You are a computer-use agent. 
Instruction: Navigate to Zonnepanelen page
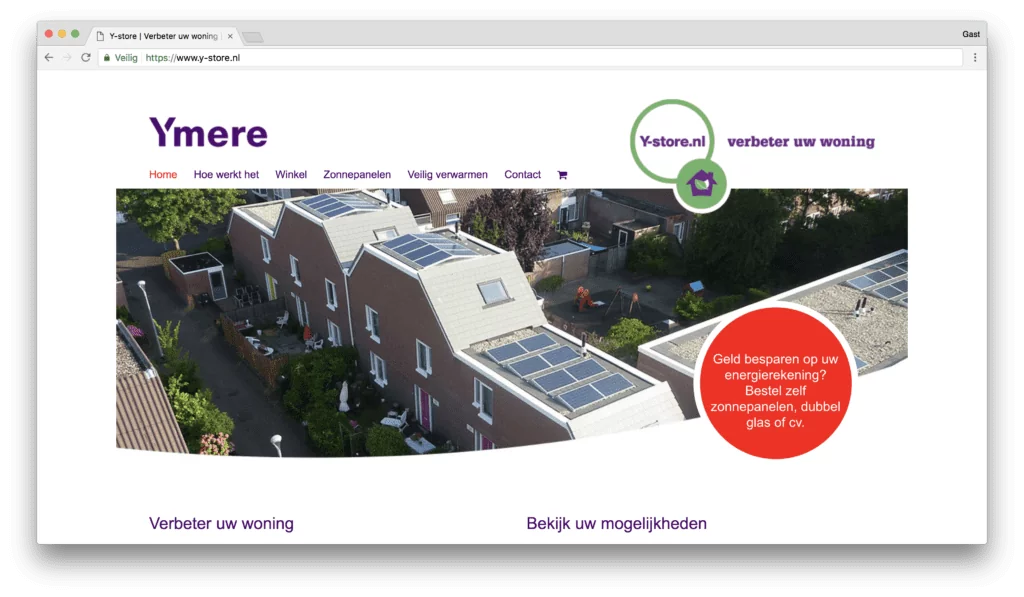coord(357,175)
